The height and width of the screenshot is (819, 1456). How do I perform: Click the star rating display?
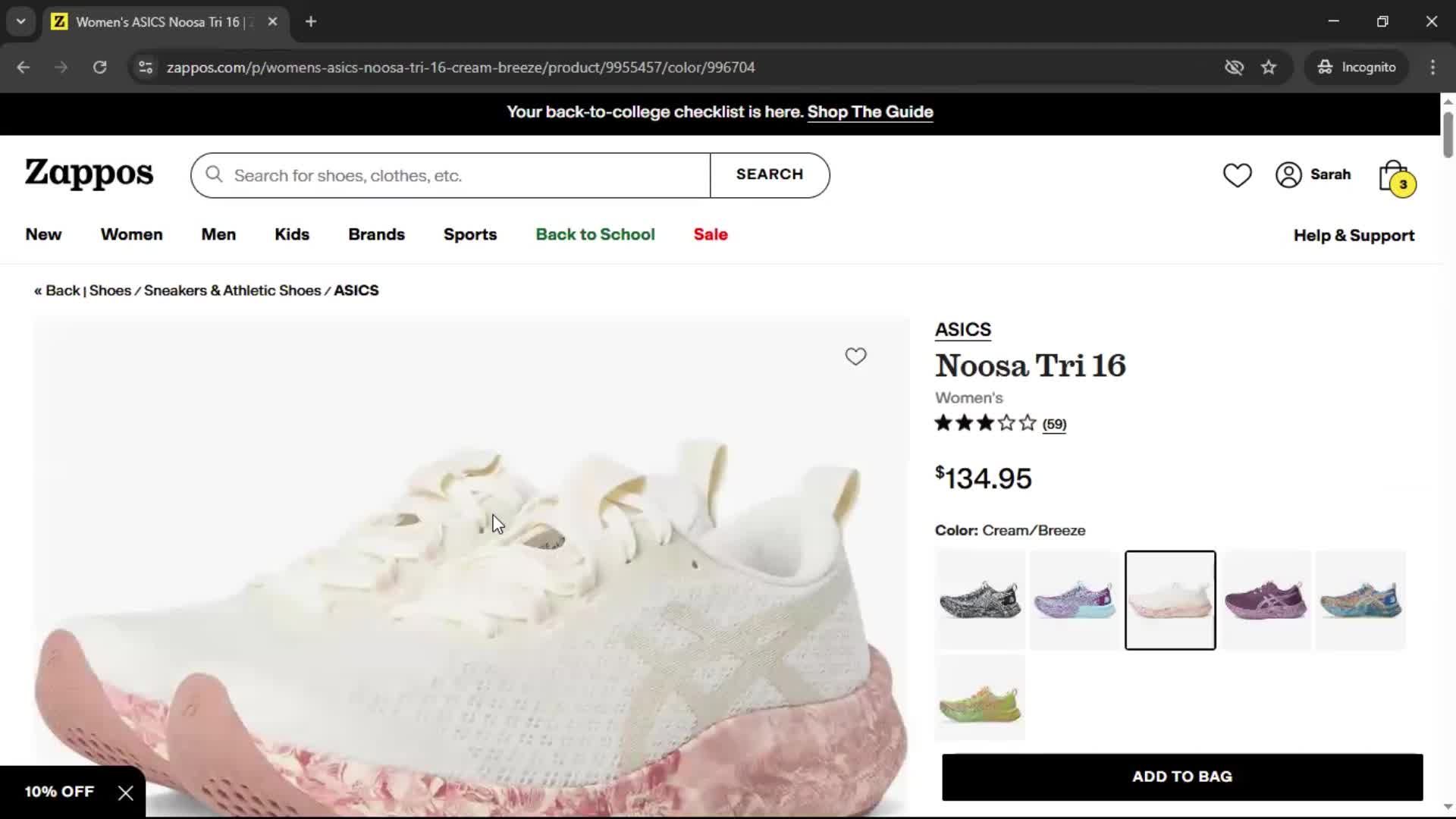[985, 423]
